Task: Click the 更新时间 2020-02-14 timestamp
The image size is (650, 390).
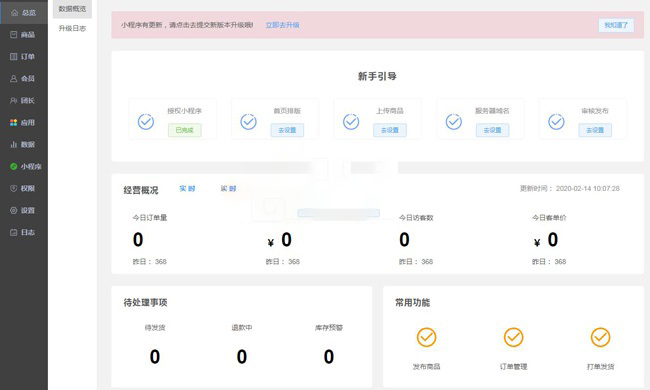Action: (570, 189)
